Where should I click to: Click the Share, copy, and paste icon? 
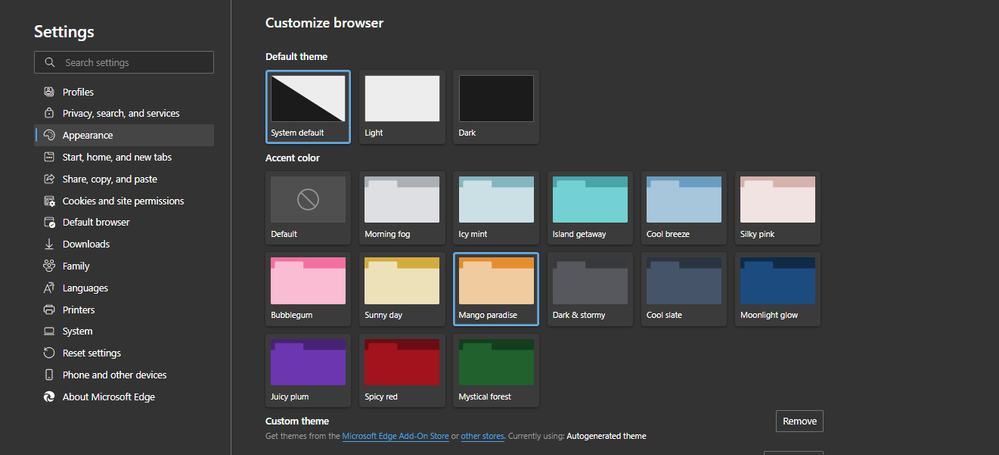[49, 179]
